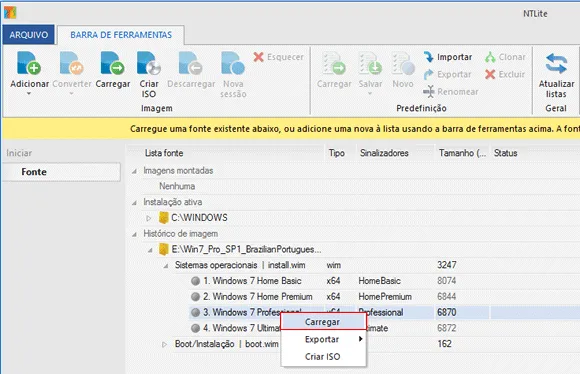Click the wim type cell for install.wim

click(333, 265)
